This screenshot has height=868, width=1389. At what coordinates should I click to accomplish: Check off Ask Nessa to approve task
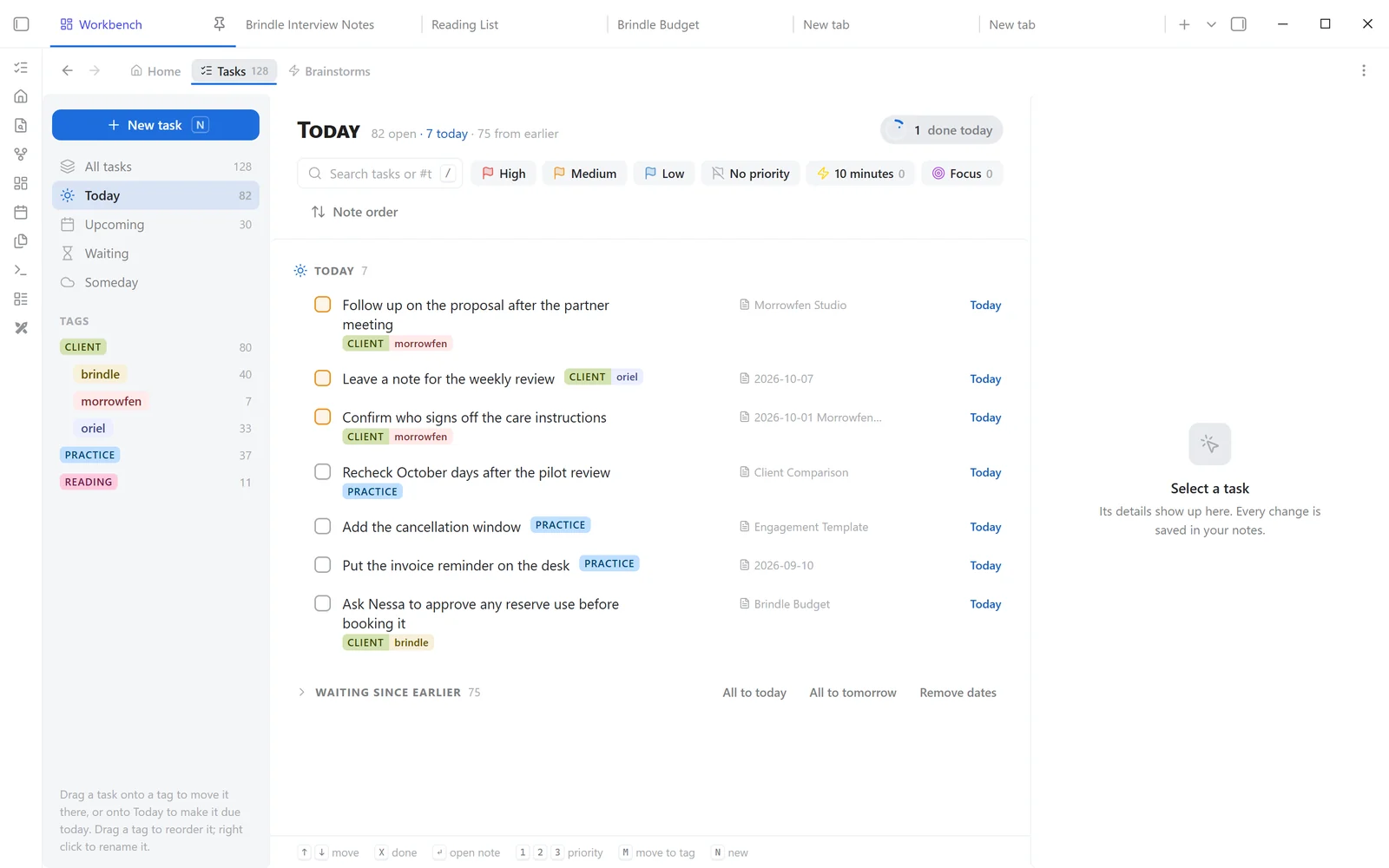(322, 603)
